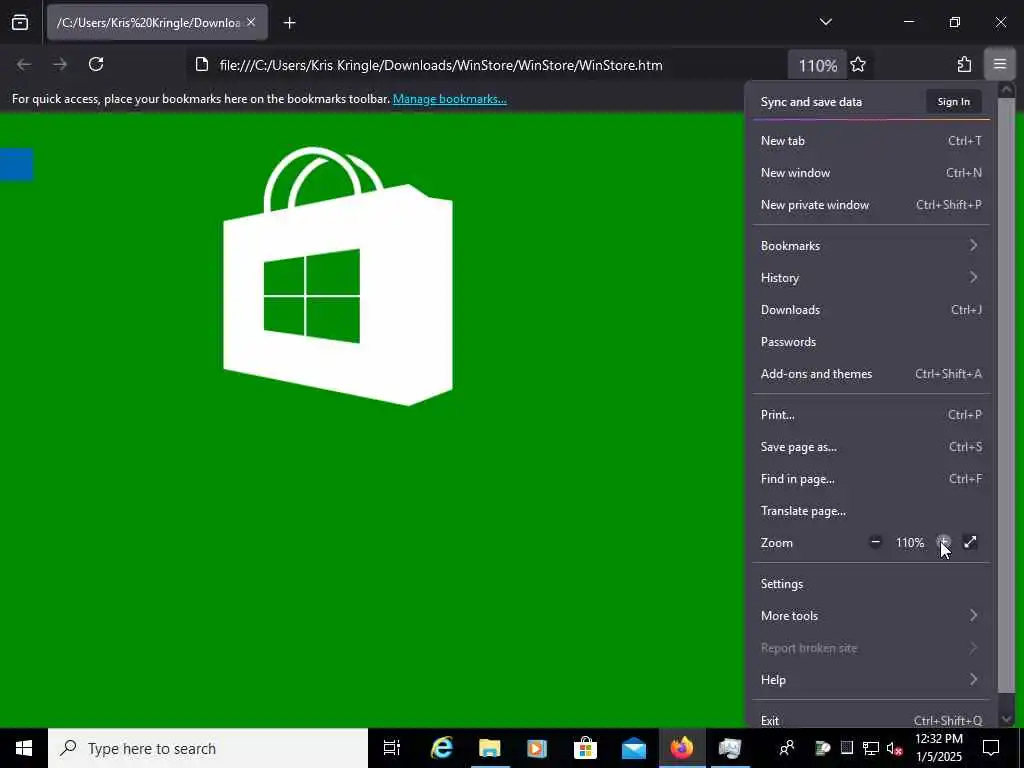Open Mail app from taskbar
Screen dimensions: 1024x768
tap(633, 748)
